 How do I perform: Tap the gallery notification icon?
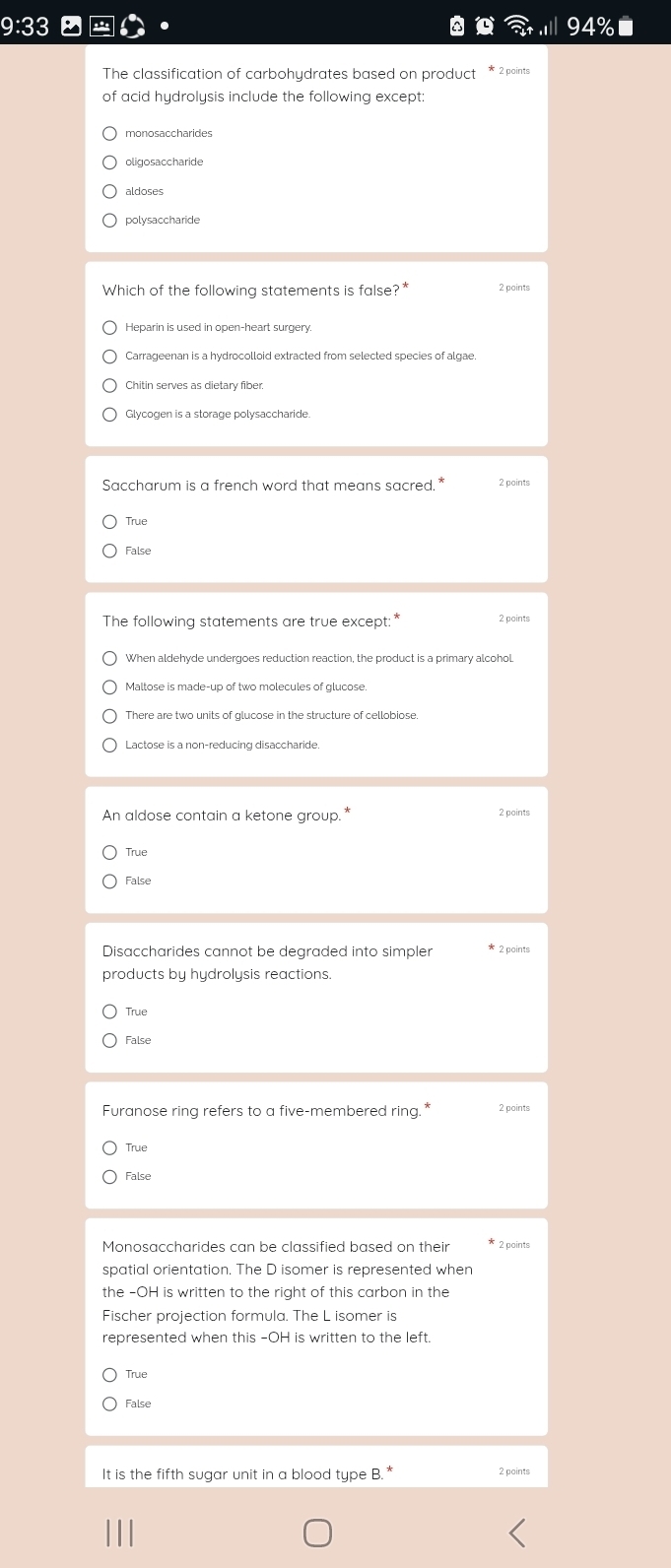pyautogui.click(x=71, y=27)
